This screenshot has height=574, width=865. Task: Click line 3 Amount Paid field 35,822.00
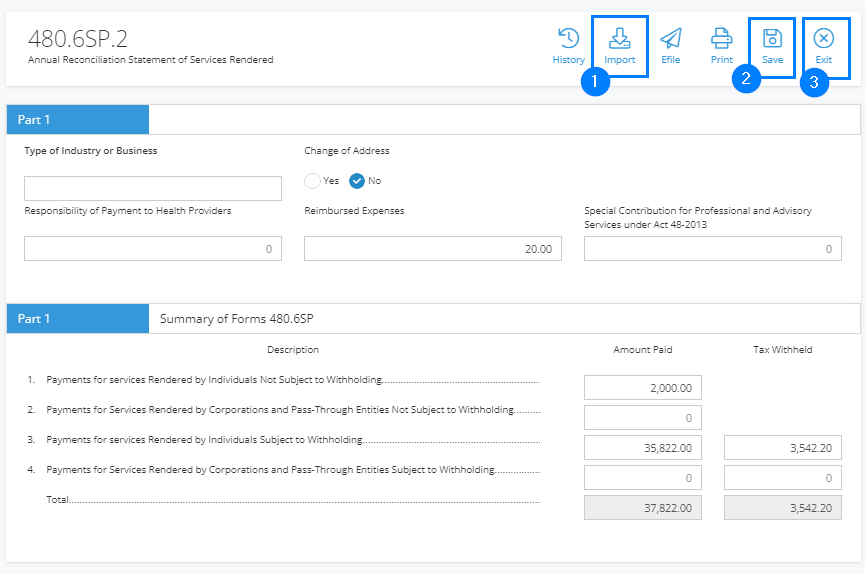643,448
